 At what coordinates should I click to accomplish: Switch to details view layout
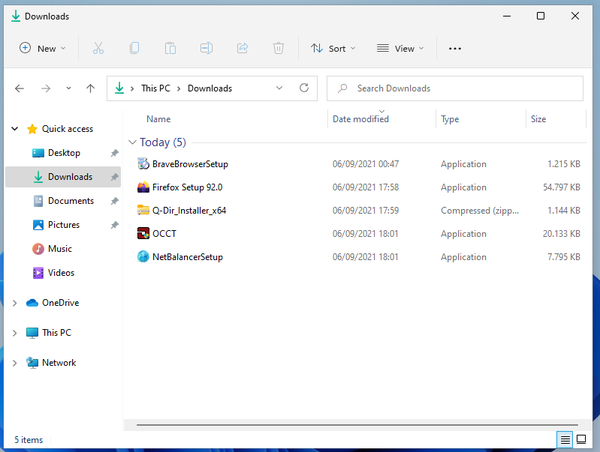point(565,439)
